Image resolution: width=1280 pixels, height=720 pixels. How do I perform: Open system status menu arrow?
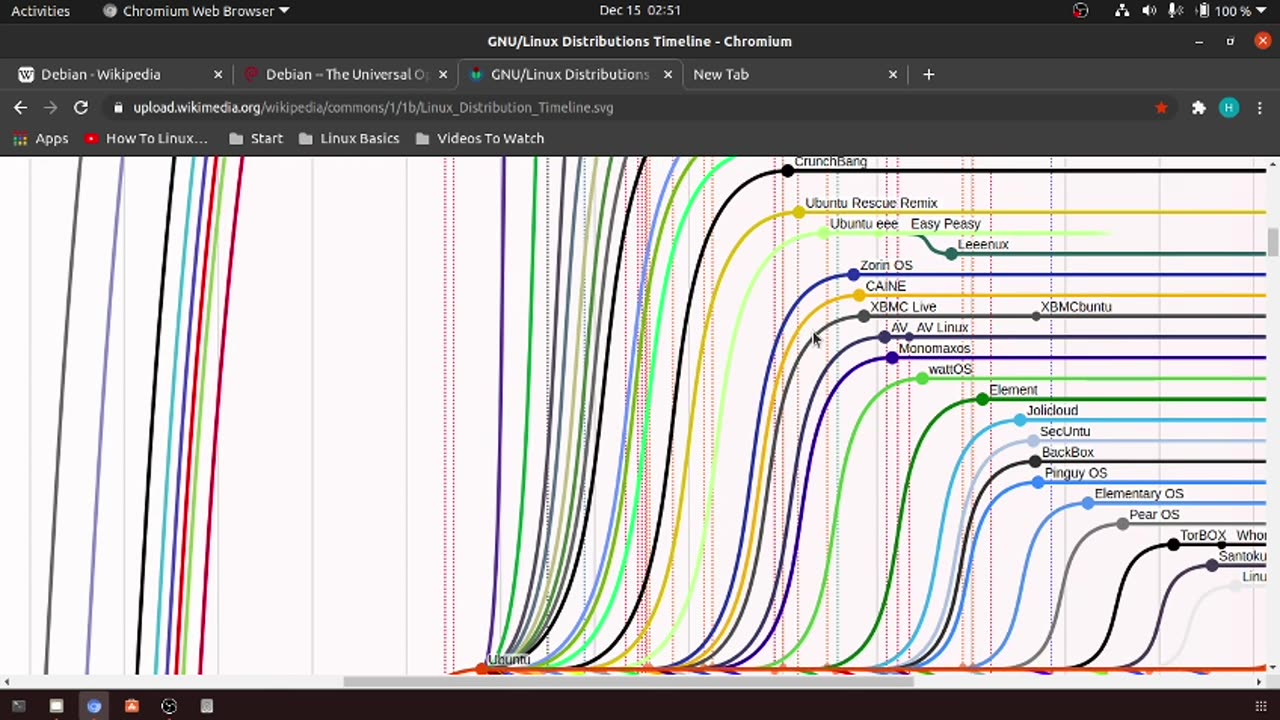[x=1261, y=11]
